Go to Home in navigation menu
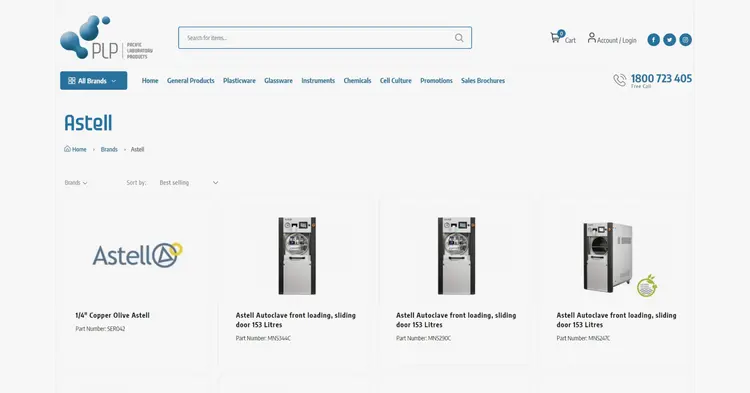 pyautogui.click(x=150, y=80)
